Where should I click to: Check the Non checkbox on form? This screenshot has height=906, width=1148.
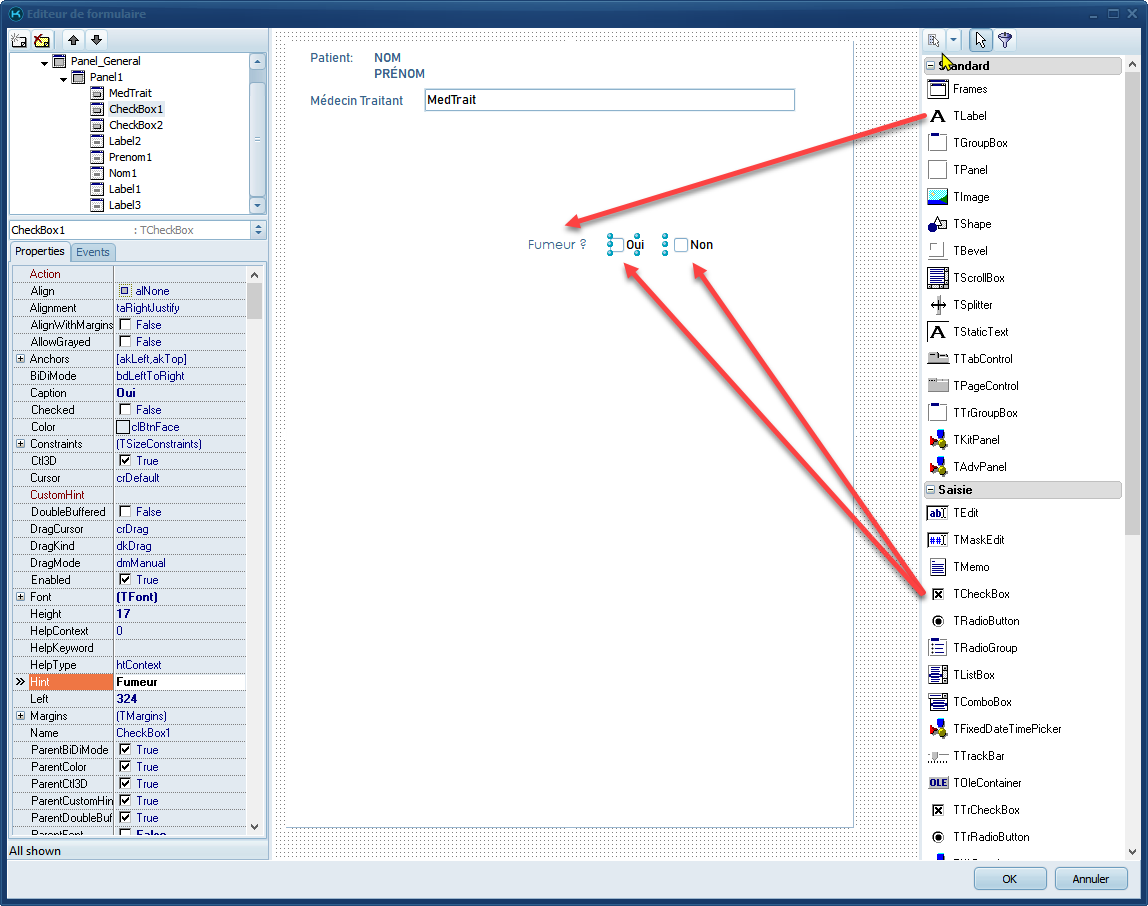coord(681,245)
